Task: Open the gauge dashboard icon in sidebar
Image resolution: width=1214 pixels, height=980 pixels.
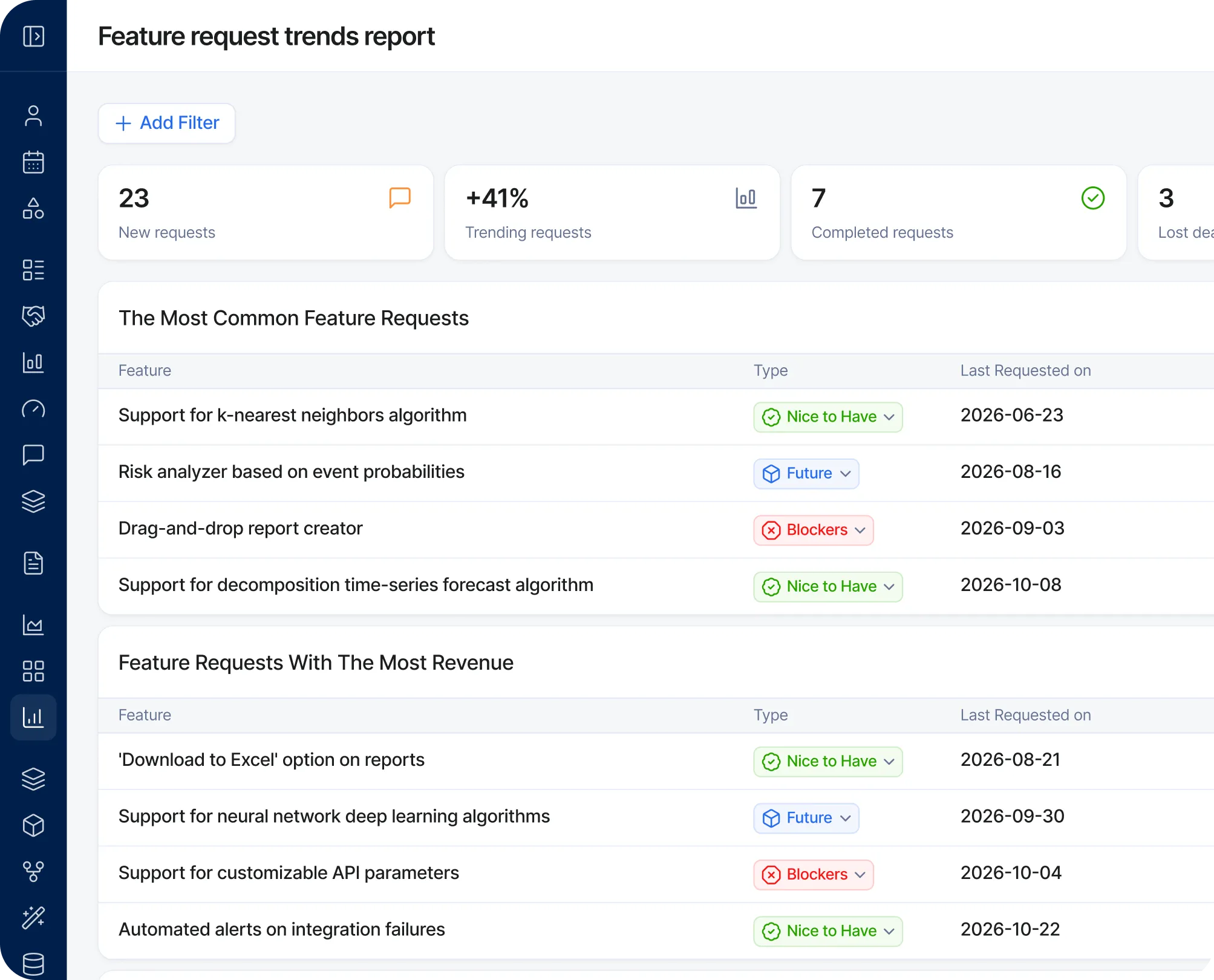Action: click(34, 410)
